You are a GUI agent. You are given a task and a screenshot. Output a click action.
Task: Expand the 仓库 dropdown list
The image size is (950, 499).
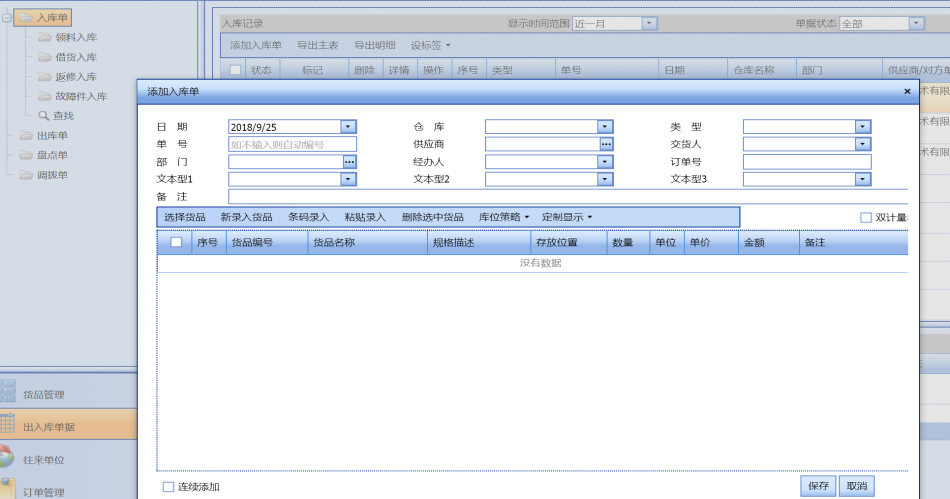(605, 127)
